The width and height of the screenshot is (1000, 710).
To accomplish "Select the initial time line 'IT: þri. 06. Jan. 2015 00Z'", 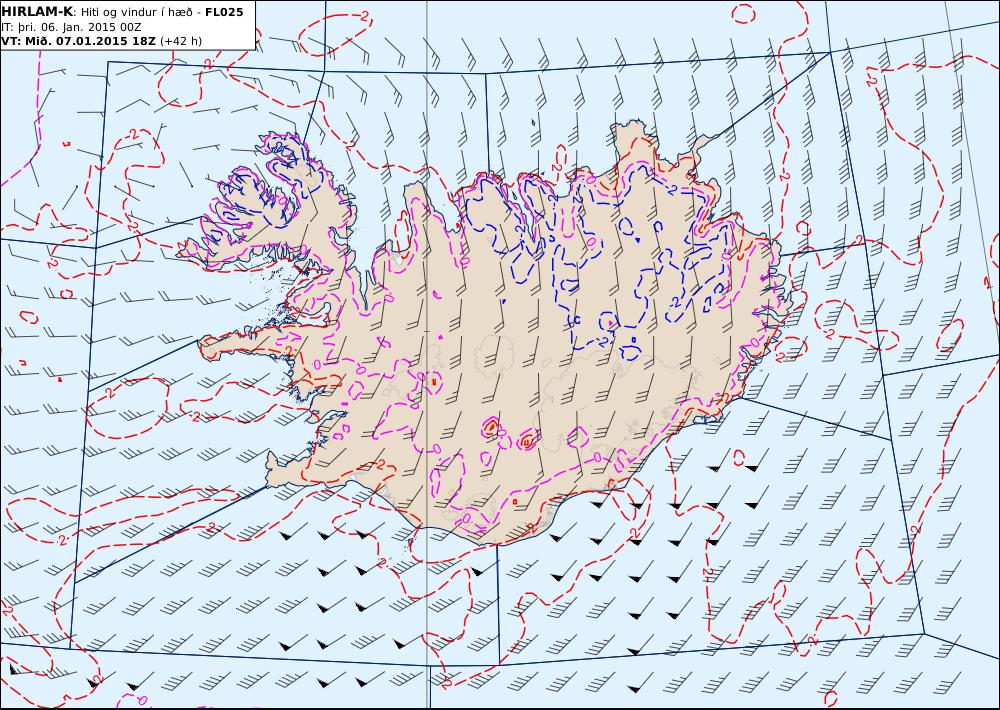I will (71, 27).
